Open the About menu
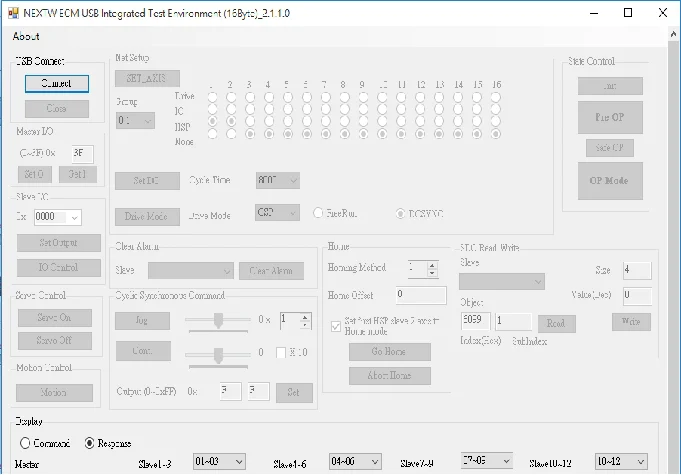This screenshot has width=681, height=475. (x=26, y=36)
